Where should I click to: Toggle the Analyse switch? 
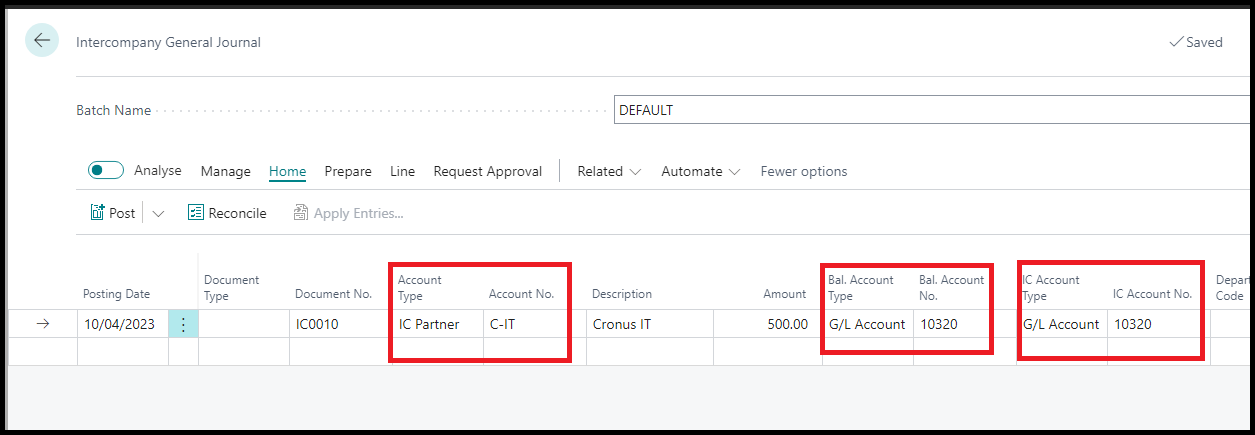pos(106,171)
